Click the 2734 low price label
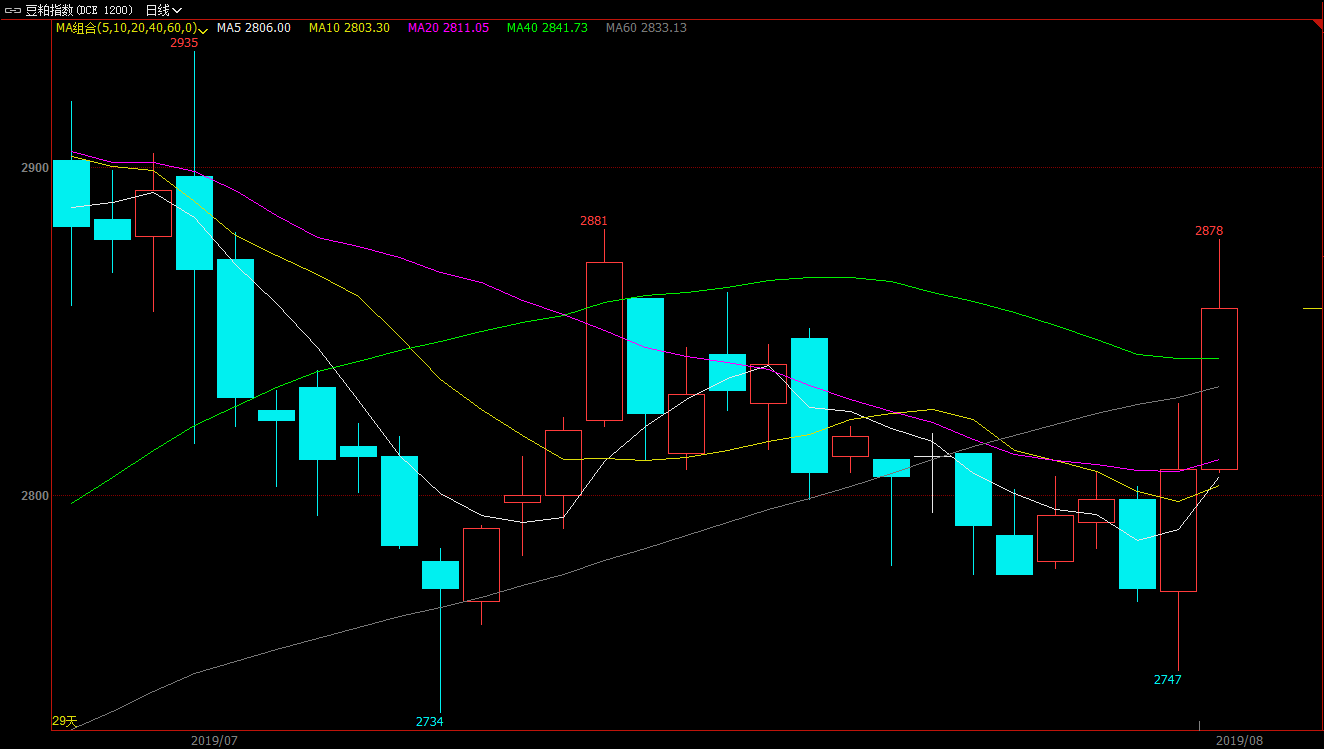This screenshot has height=749, width=1324. point(430,722)
